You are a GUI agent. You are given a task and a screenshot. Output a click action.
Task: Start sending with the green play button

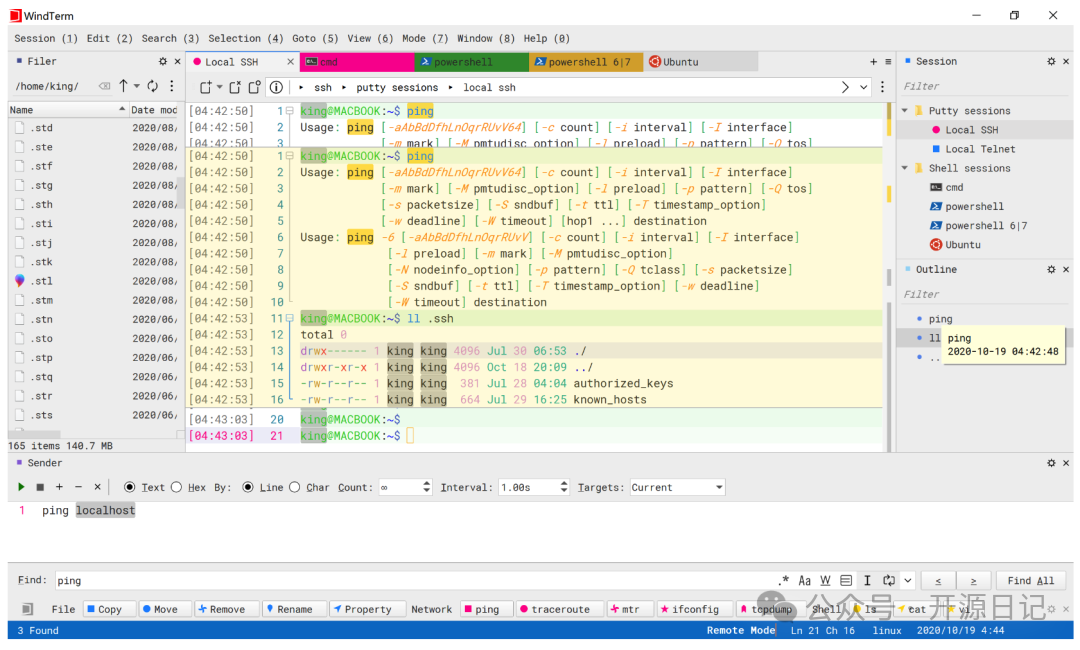click(x=21, y=487)
